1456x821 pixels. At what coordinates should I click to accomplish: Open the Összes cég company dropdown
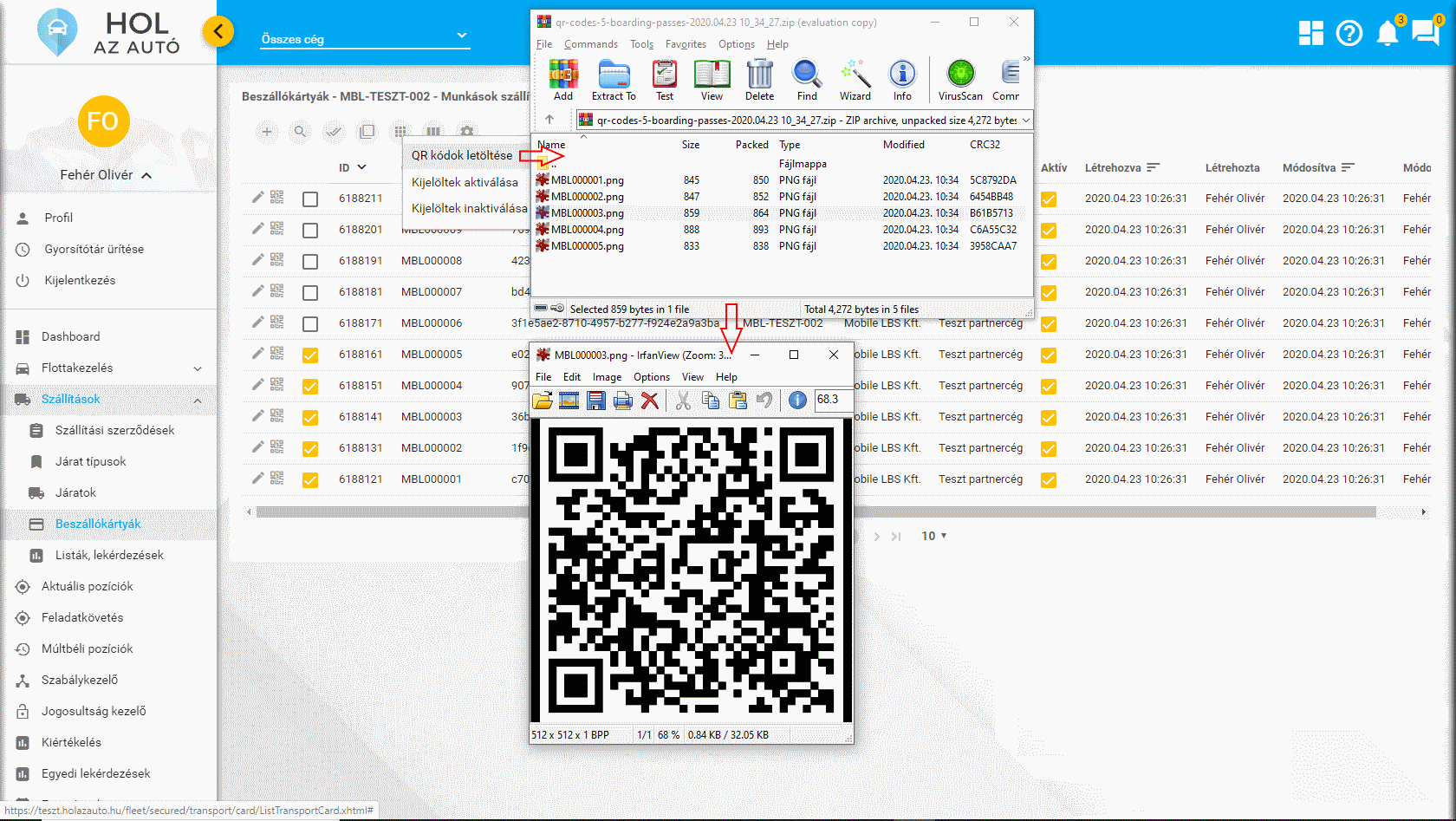click(365, 38)
